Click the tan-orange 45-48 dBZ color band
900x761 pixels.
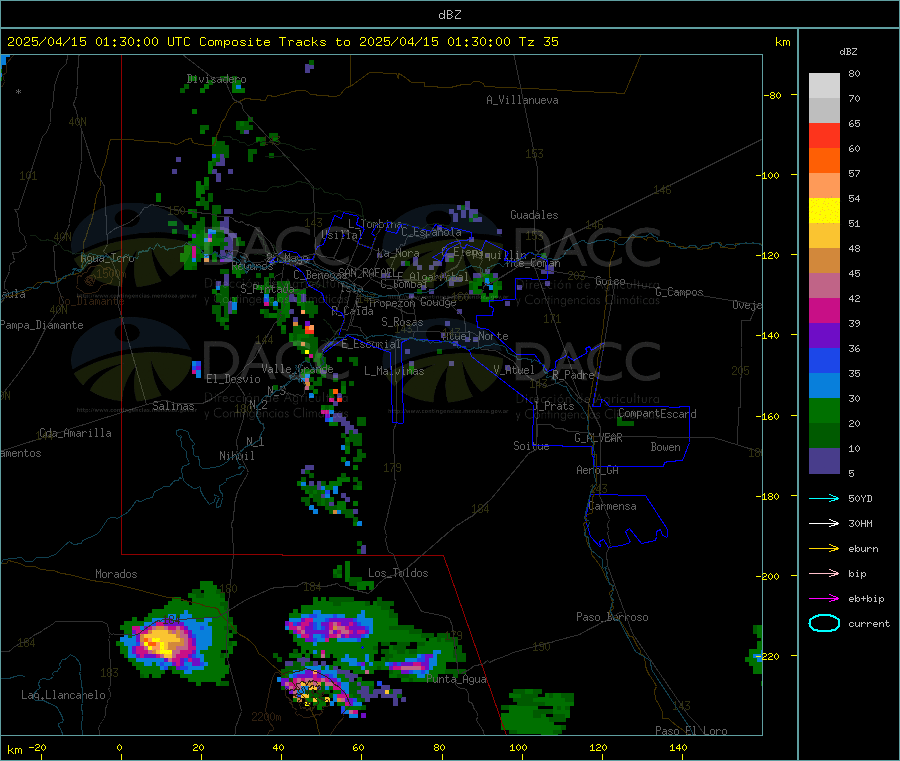[x=824, y=261]
